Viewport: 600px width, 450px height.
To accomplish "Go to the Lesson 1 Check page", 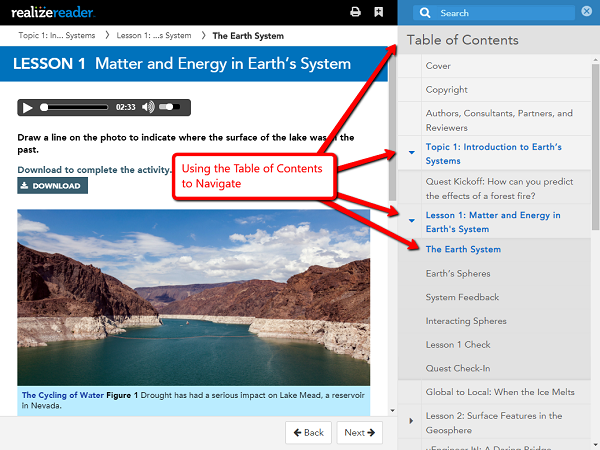I will [459, 345].
